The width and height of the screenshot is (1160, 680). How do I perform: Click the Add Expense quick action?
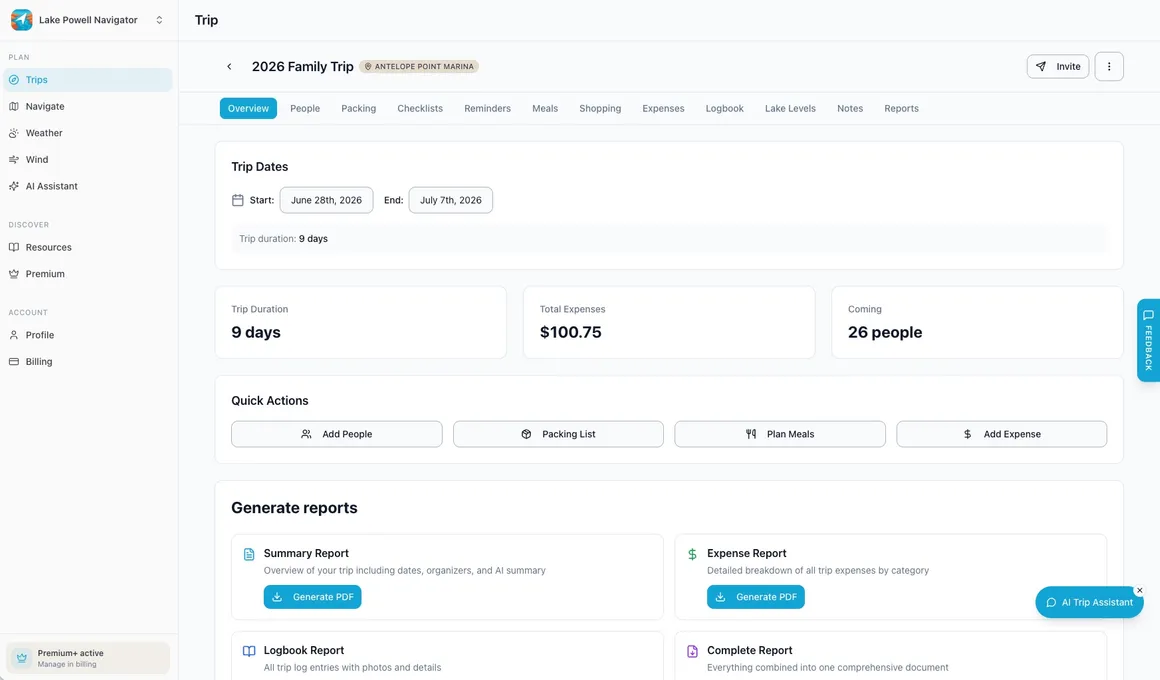click(x=1002, y=434)
